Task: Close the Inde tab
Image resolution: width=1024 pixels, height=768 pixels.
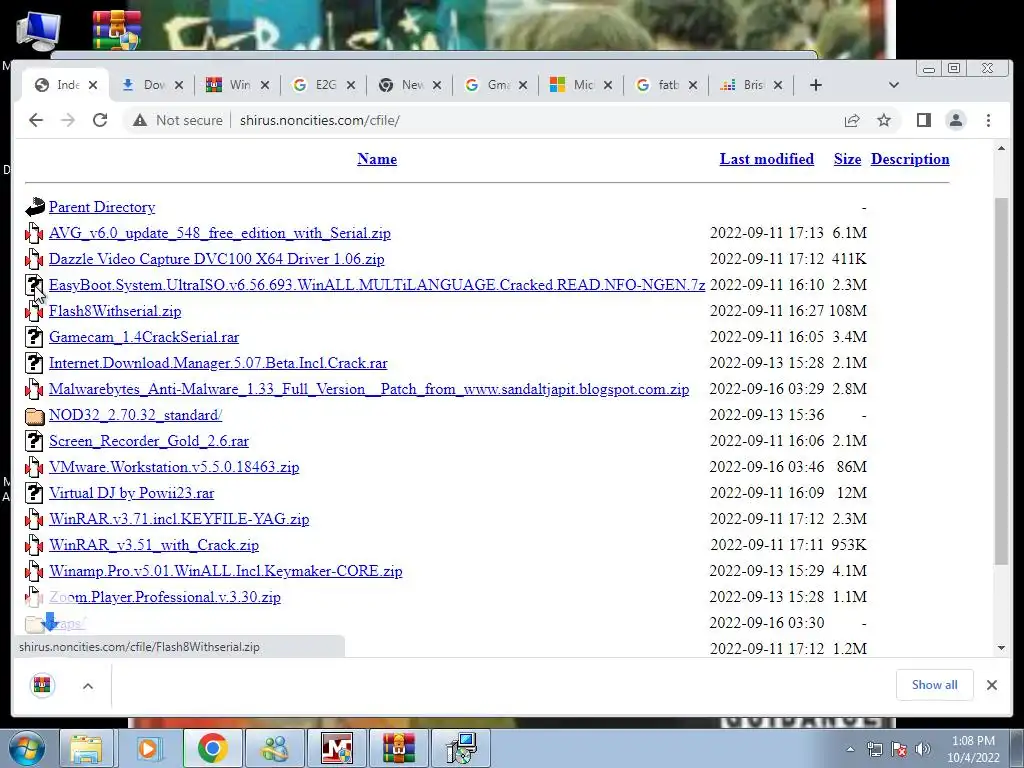Action: pyautogui.click(x=93, y=85)
